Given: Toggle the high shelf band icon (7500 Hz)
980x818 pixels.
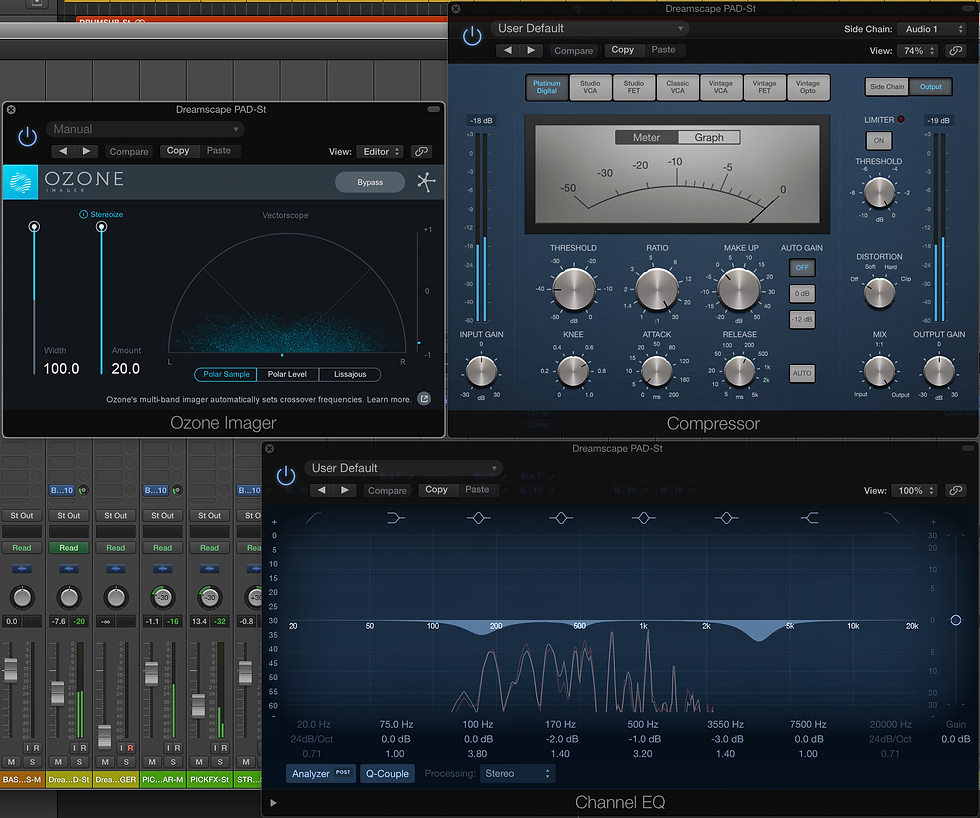Looking at the screenshot, I should pyautogui.click(x=809, y=517).
